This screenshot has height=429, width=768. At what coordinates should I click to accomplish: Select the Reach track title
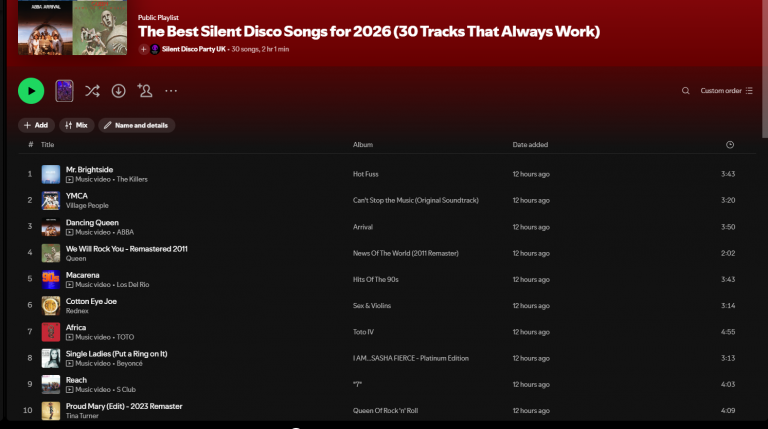(76, 380)
